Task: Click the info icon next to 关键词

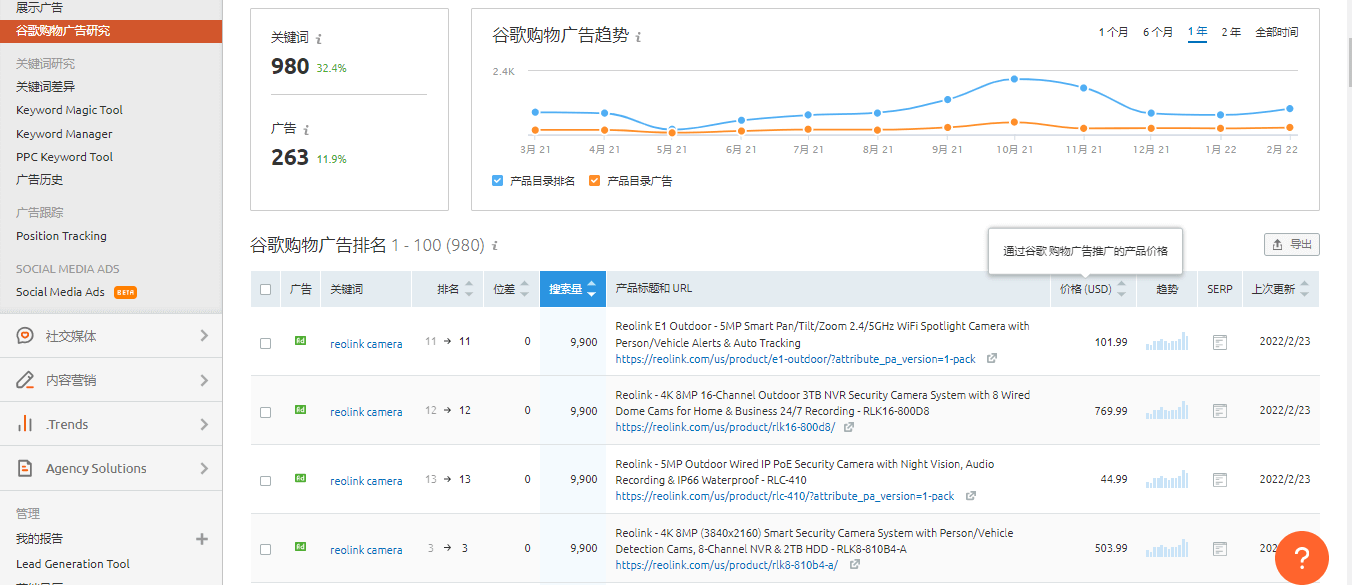Action: 319,39
